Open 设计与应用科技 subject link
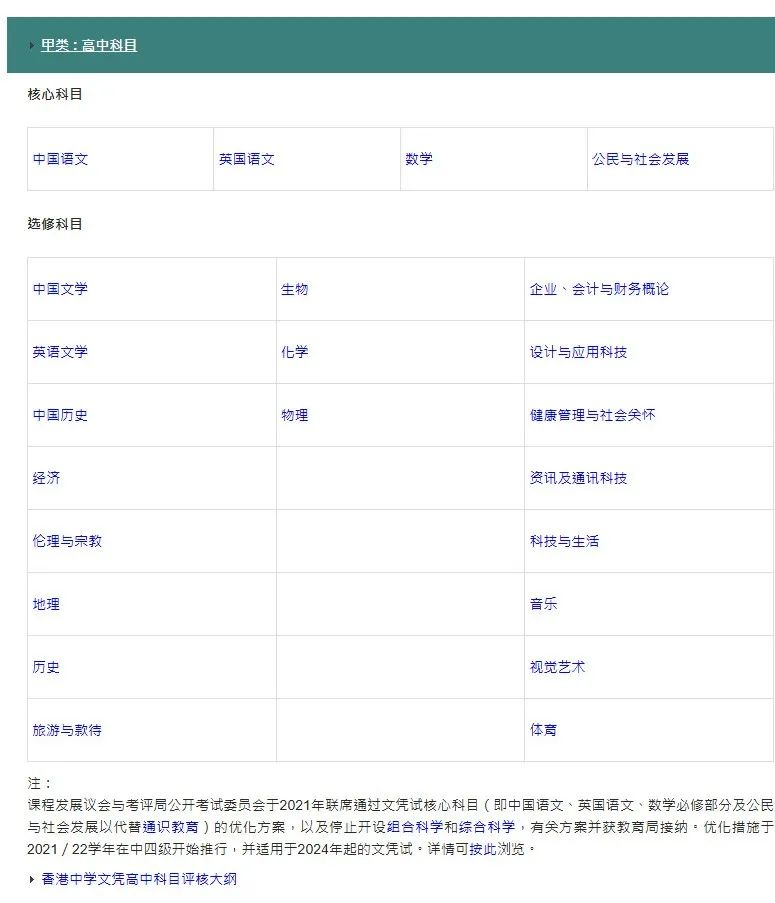 click(x=578, y=352)
